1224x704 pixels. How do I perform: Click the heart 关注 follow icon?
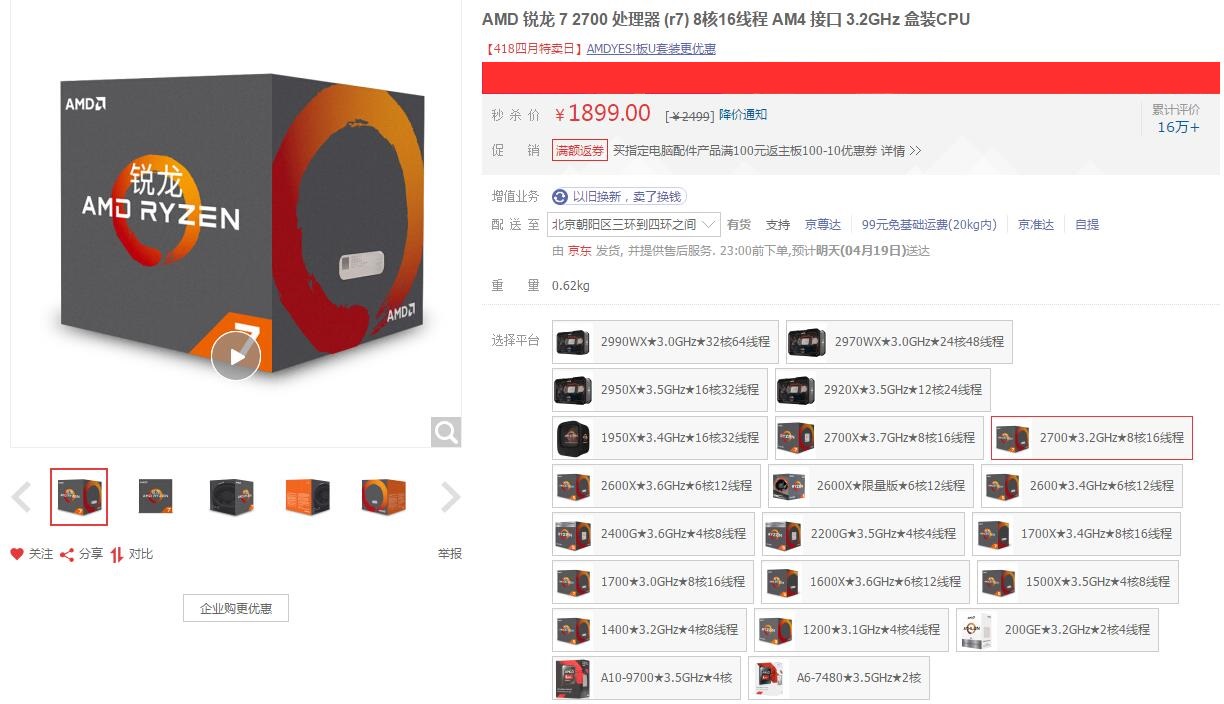pyautogui.click(x=17, y=554)
